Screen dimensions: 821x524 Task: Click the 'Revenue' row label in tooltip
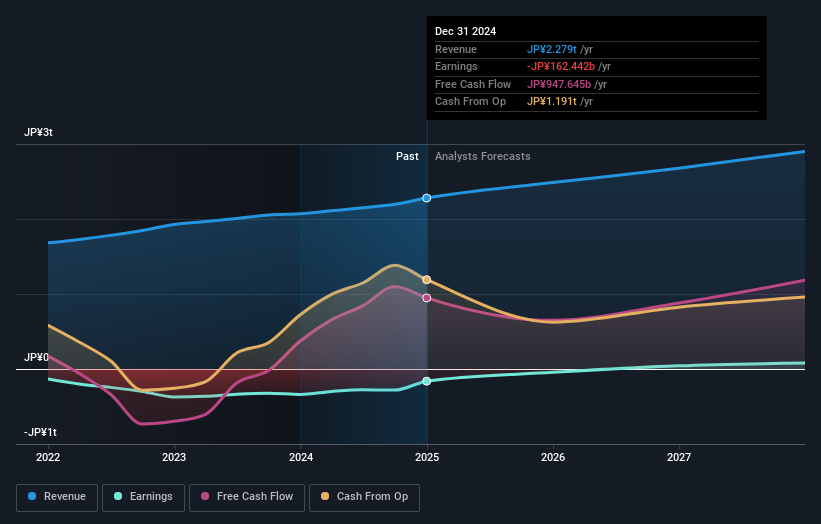click(456, 49)
